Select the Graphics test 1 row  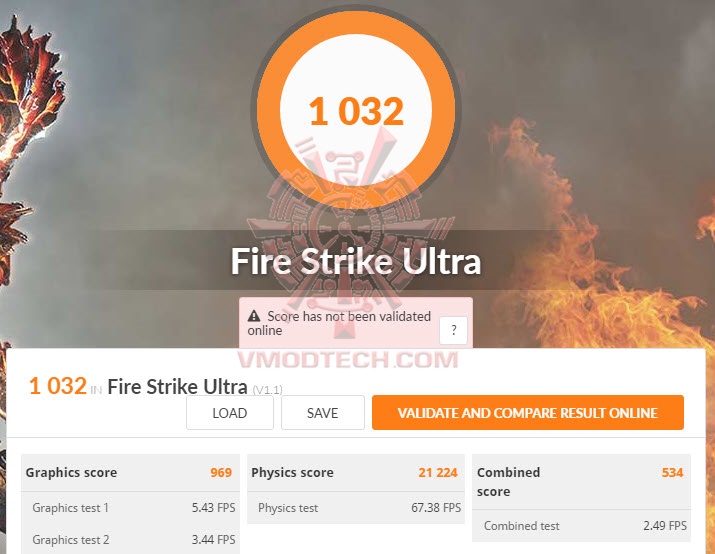click(130, 508)
